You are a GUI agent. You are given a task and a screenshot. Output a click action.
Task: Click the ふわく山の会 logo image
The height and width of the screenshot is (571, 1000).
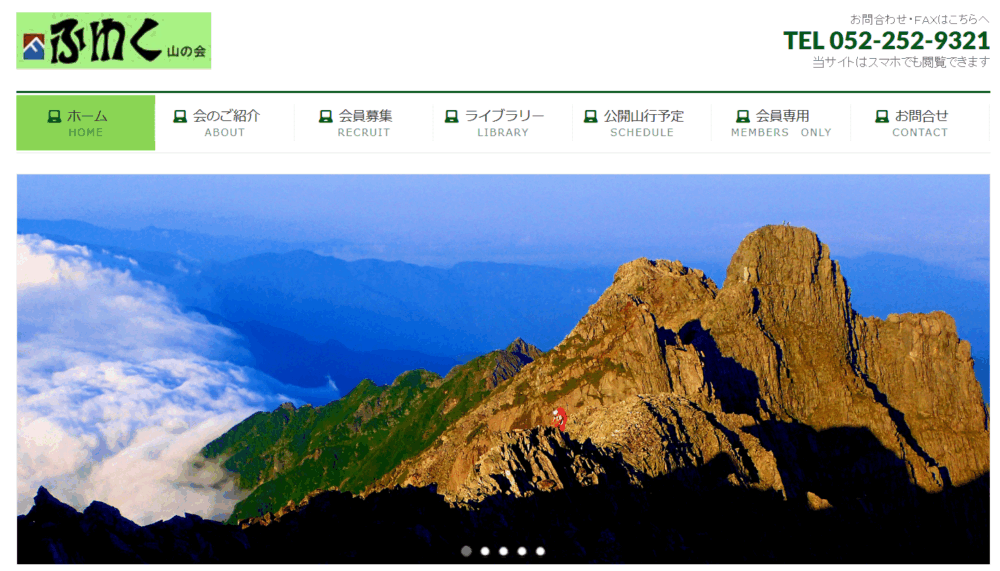coord(114,41)
